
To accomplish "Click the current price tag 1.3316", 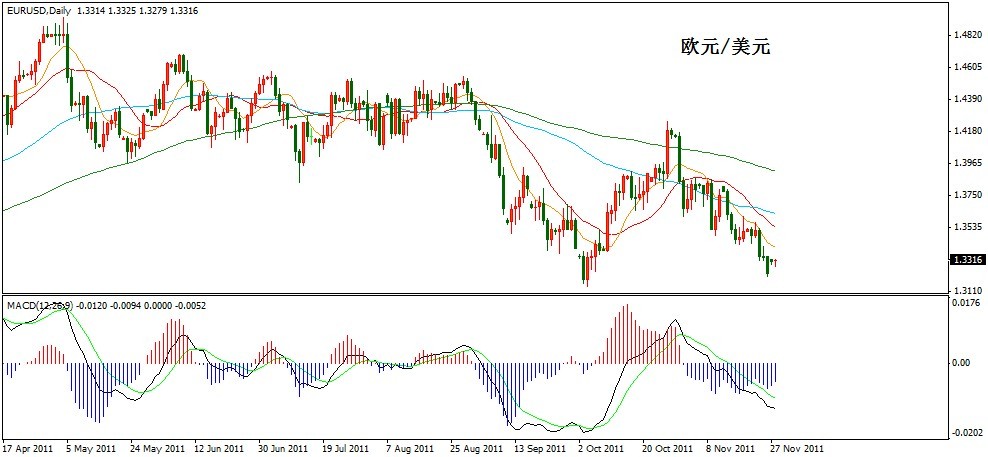I will click(x=967, y=259).
